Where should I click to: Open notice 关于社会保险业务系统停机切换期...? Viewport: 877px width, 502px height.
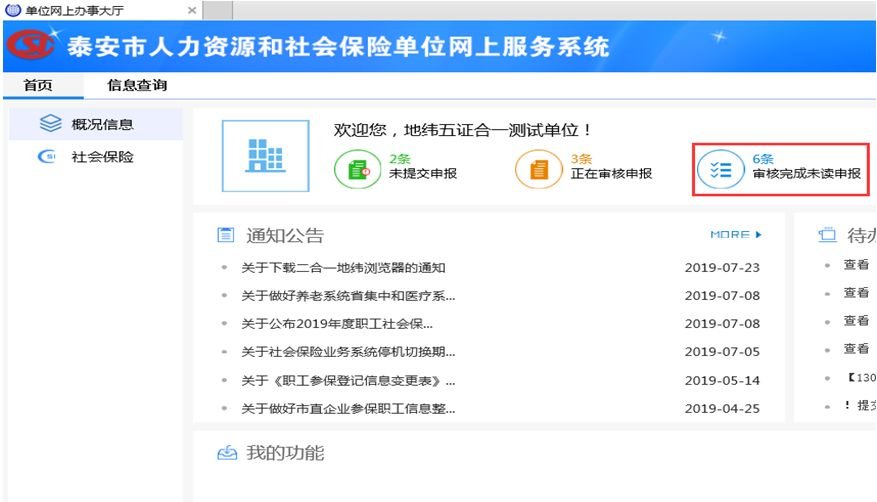(348, 352)
